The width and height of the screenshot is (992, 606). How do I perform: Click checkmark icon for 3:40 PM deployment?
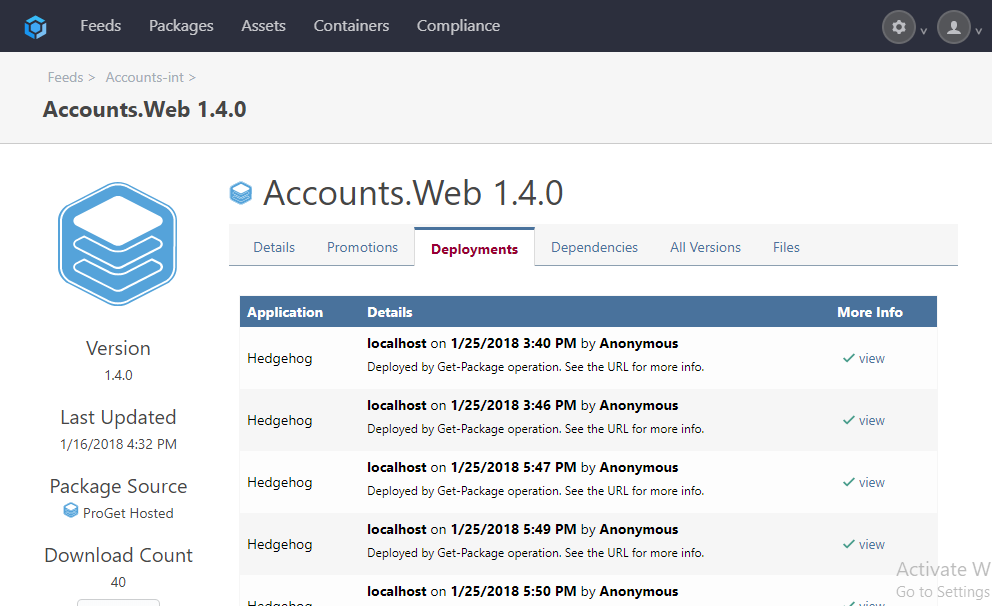[848, 358]
